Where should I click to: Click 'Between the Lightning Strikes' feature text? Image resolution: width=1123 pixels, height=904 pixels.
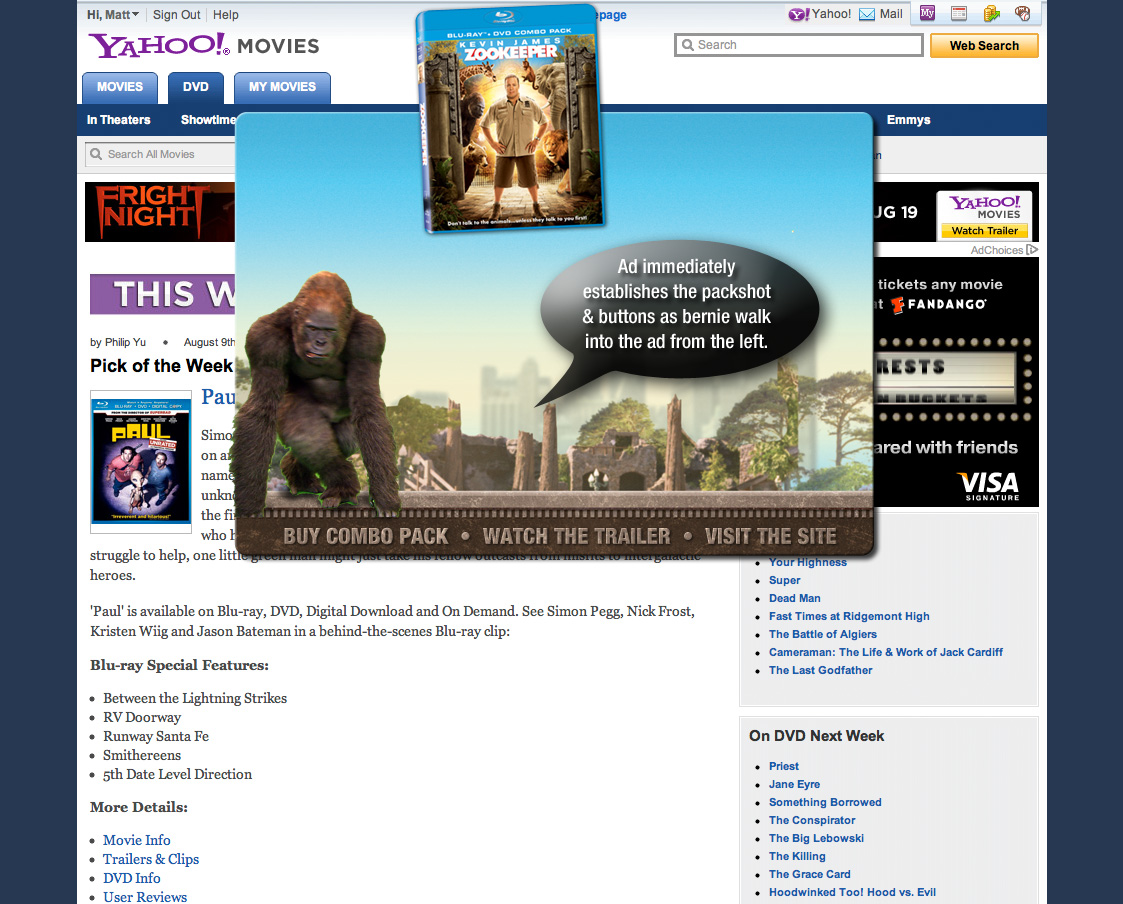195,698
